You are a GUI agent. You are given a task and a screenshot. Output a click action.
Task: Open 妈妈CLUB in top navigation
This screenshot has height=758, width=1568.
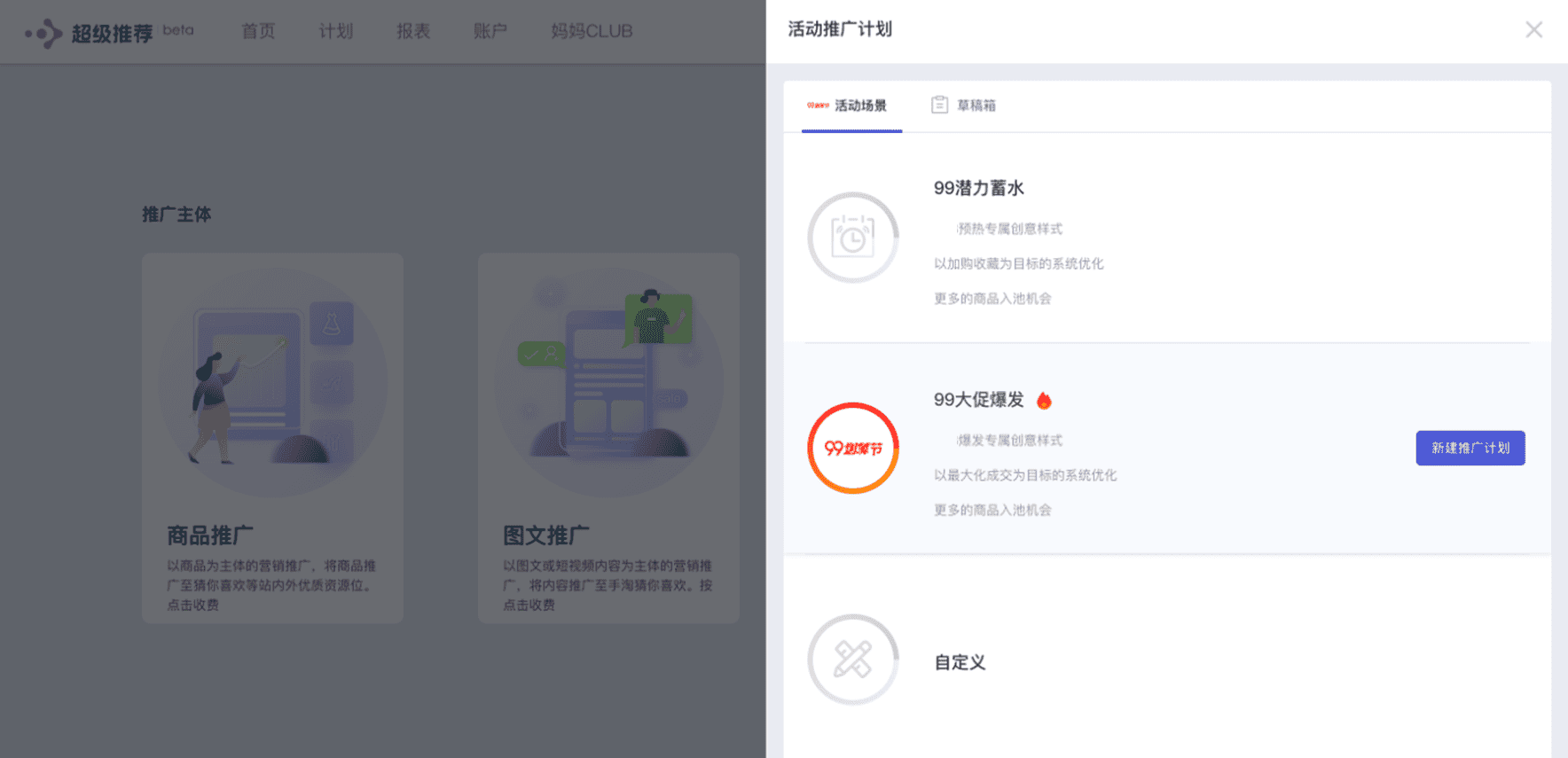click(592, 31)
